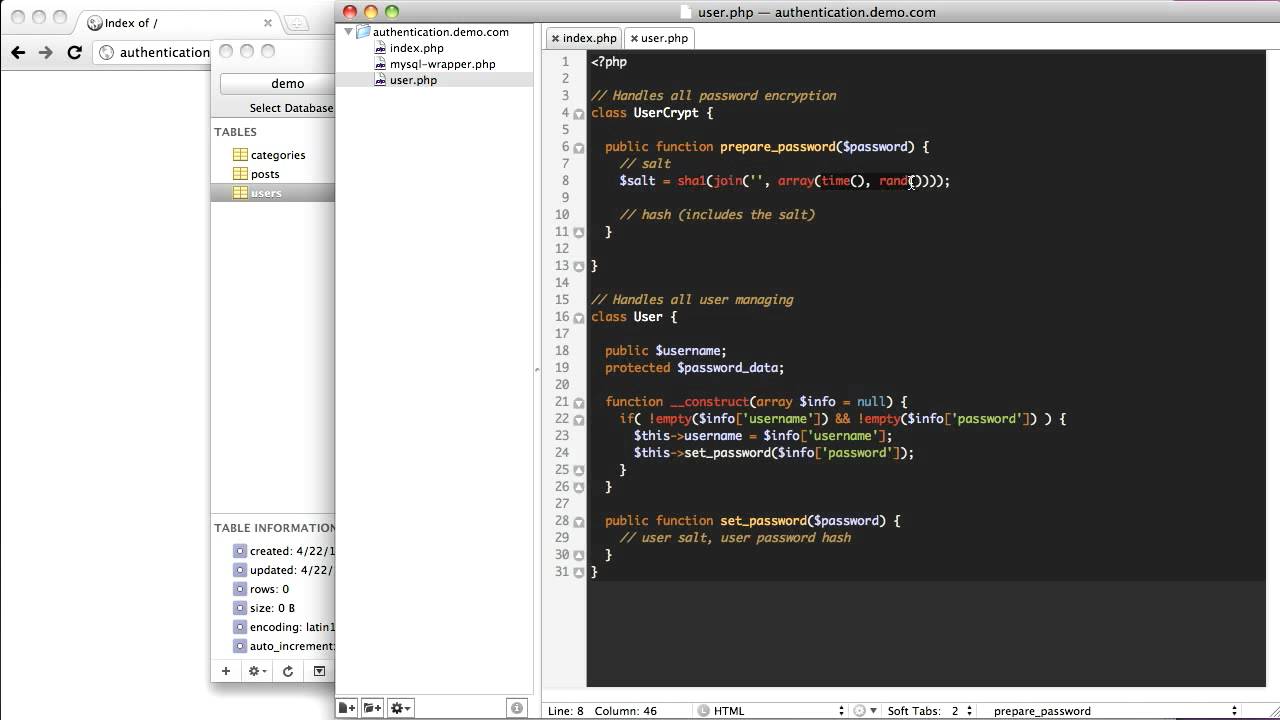This screenshot has width=1280, height=720.
Task: Click the fold end marker at line 13
Action: (579, 266)
